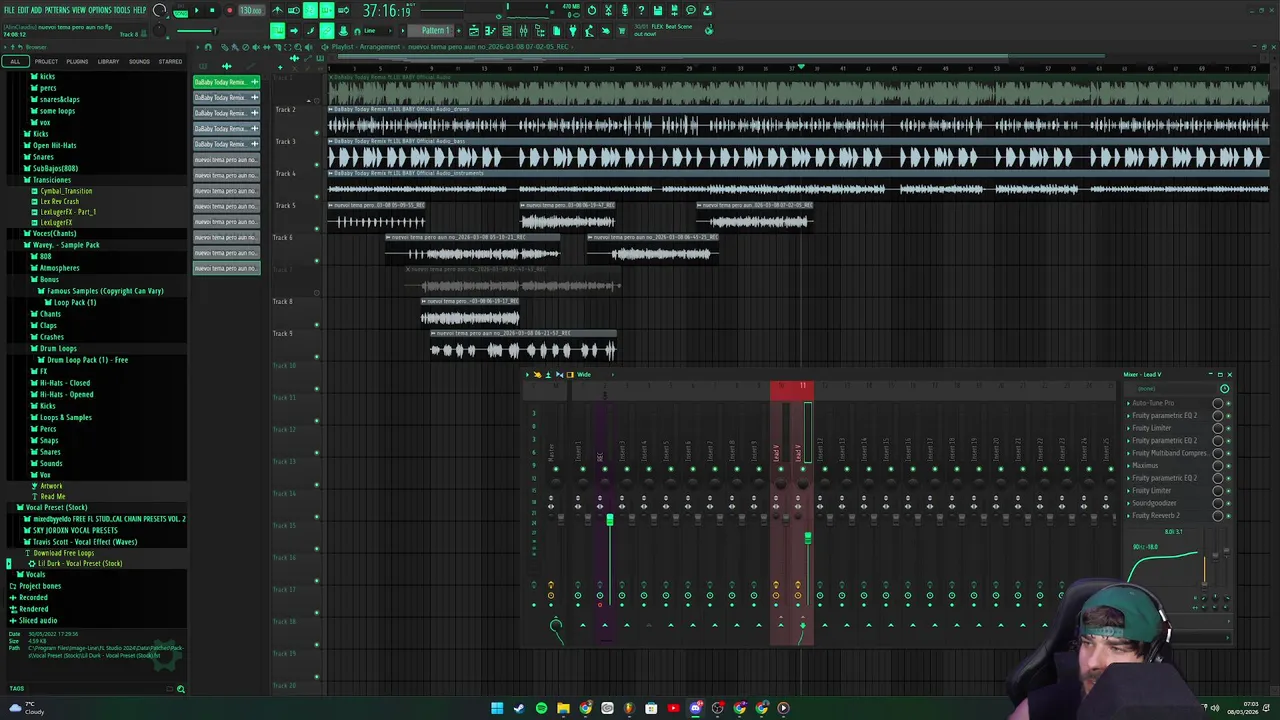Toggle the Maximus slot on/off LED

click(1229, 465)
